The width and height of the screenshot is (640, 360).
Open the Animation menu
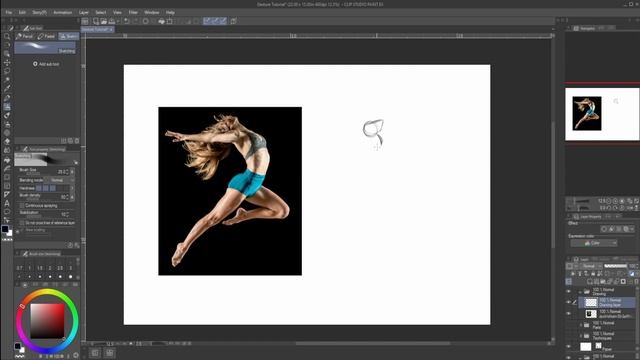click(x=62, y=13)
